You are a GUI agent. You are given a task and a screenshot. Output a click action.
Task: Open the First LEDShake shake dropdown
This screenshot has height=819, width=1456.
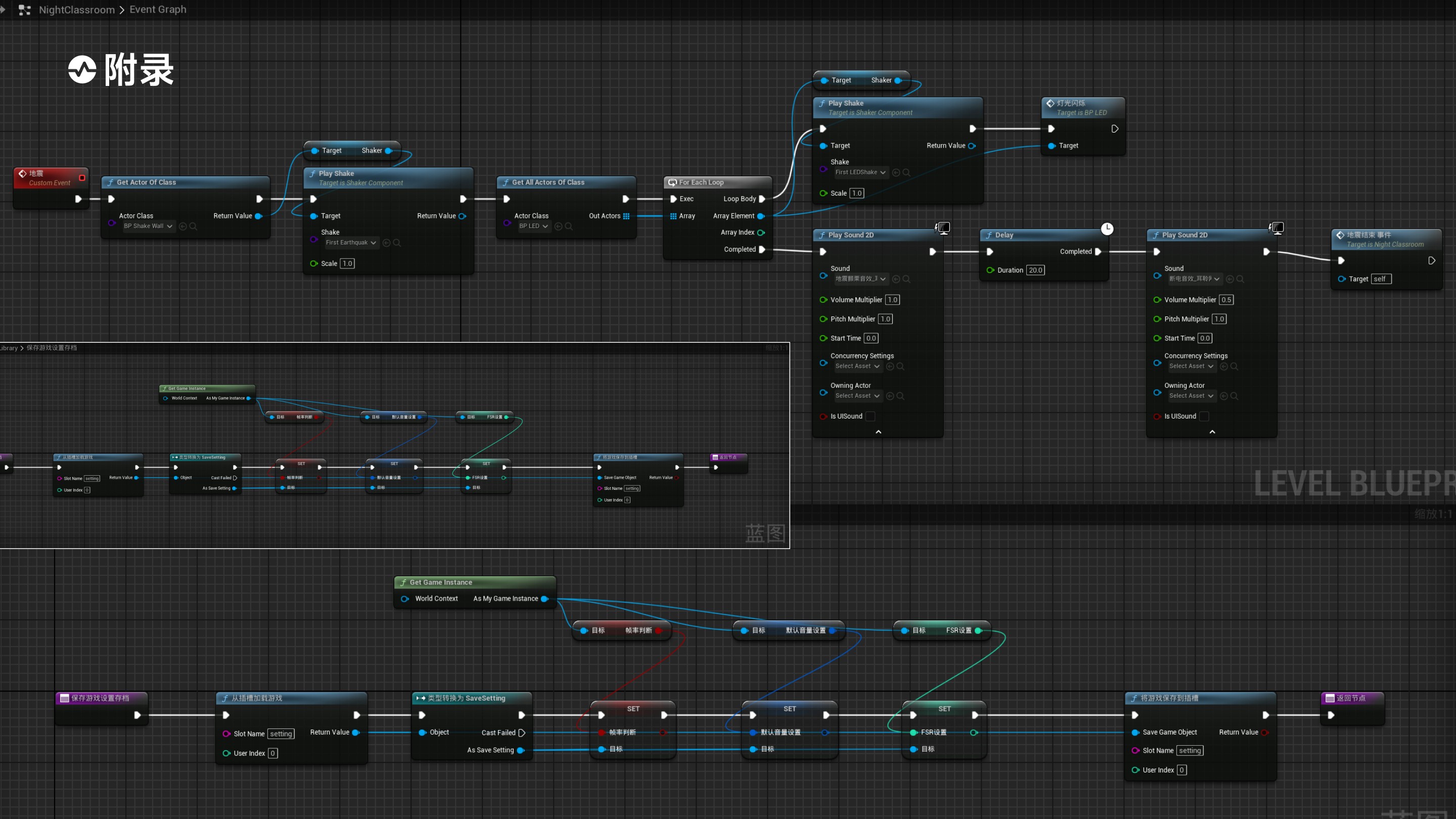pyautogui.click(x=860, y=172)
